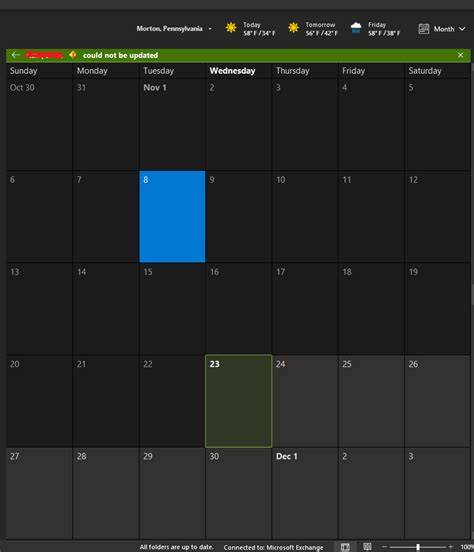The image size is (474, 552).
Task: Click the zoom slider handle
Action: pos(418,547)
